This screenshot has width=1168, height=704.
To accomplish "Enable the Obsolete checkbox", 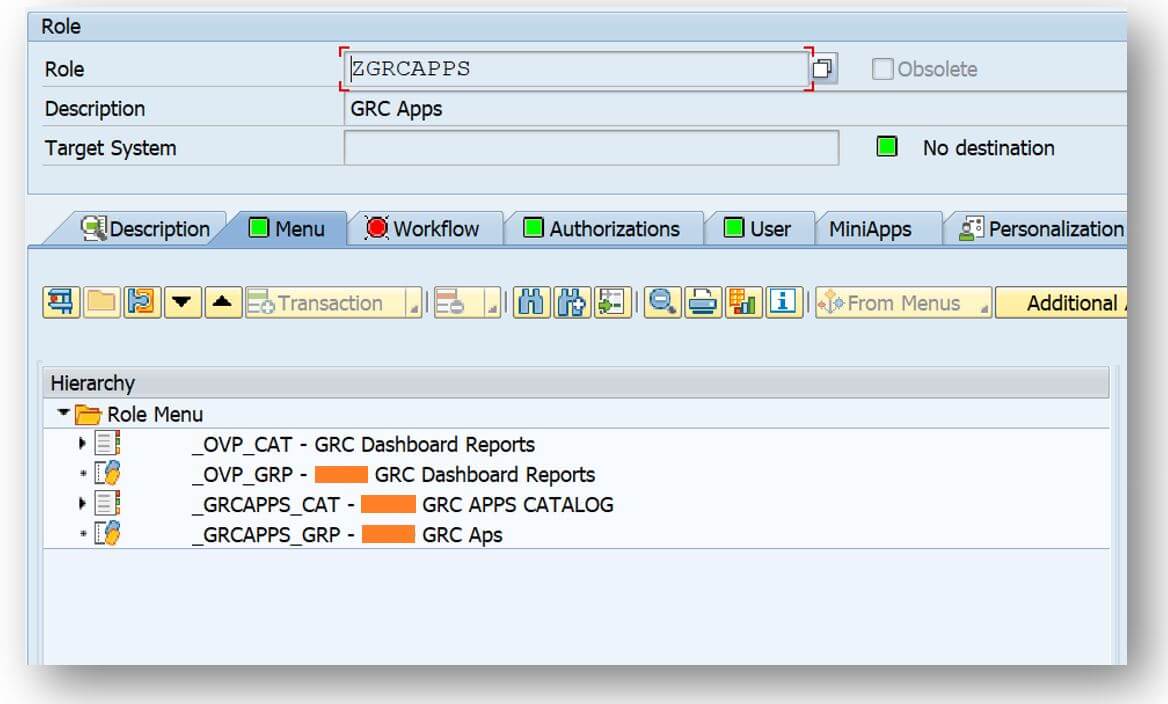I will [x=882, y=68].
